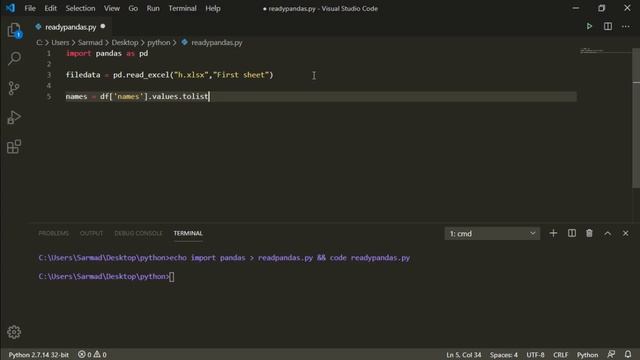Split the terminal panel
Image resolution: width=640 pixels, height=360 pixels.
(572, 233)
